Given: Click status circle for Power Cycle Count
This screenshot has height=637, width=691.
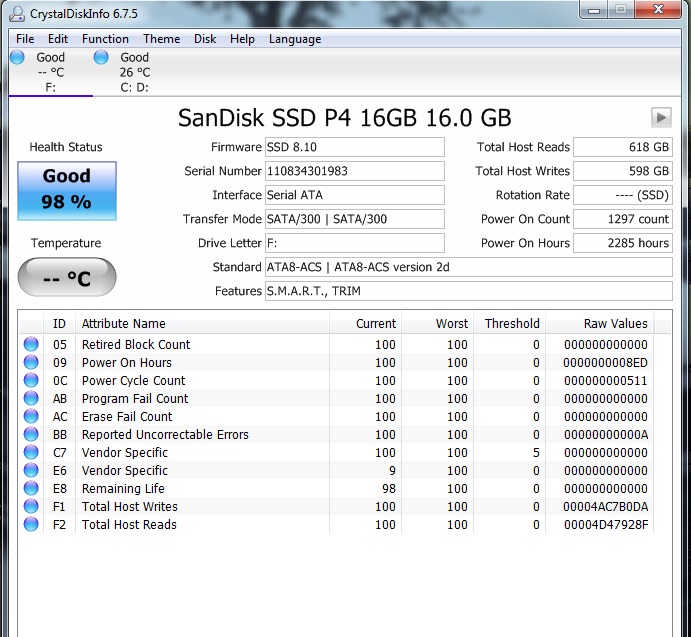Looking at the screenshot, I should 31,380.
